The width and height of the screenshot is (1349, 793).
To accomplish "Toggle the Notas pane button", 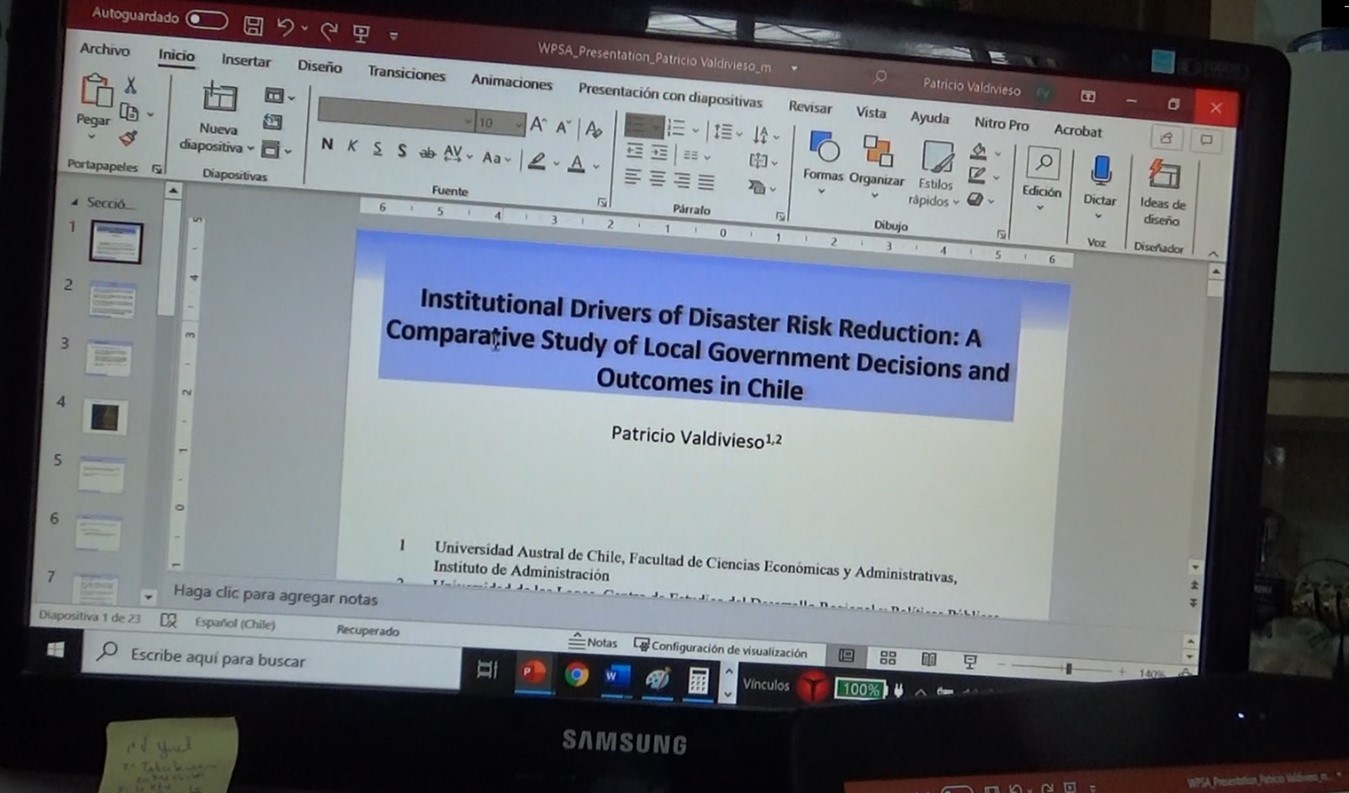I will (x=593, y=642).
